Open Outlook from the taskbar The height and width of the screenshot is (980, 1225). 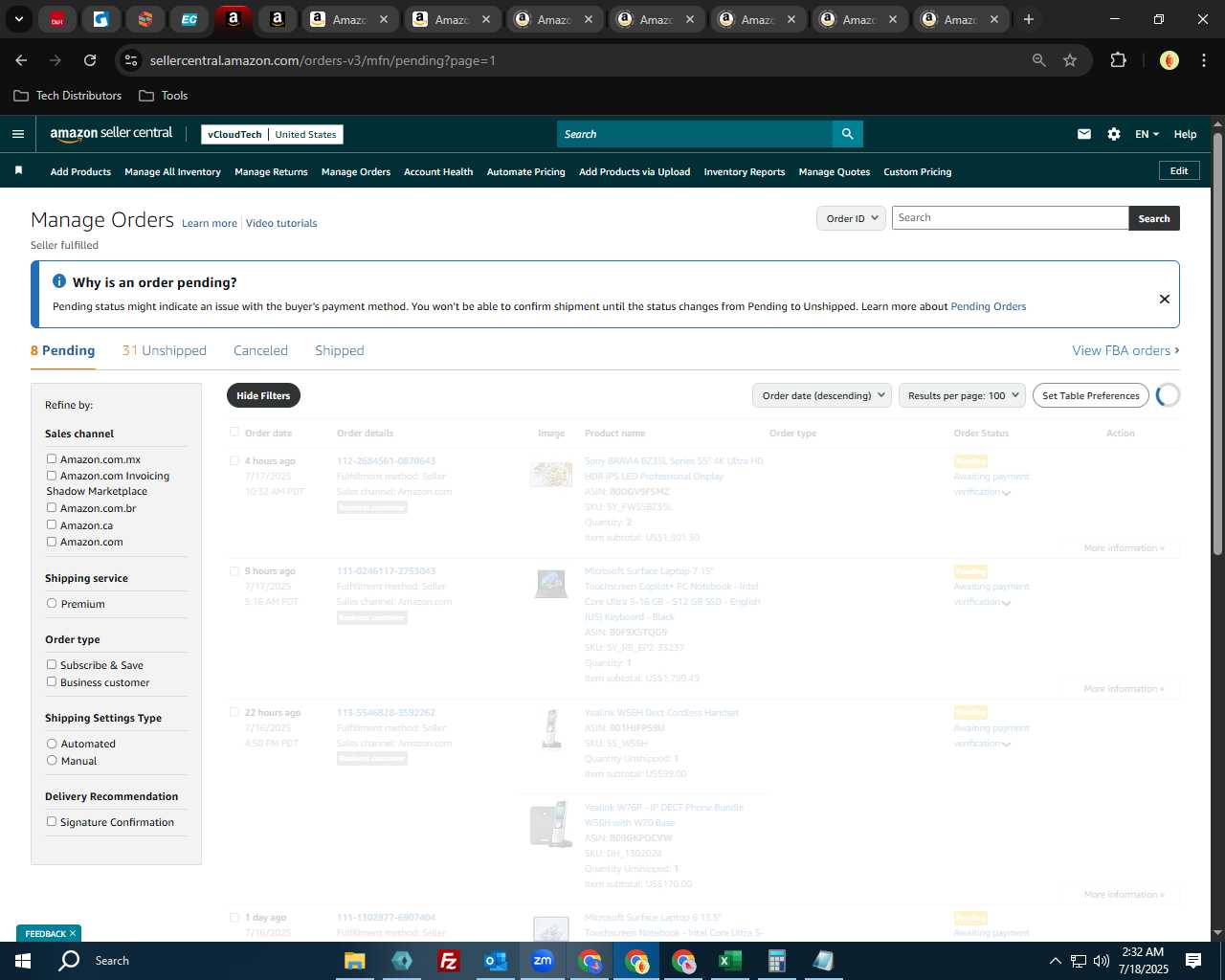coord(496,961)
